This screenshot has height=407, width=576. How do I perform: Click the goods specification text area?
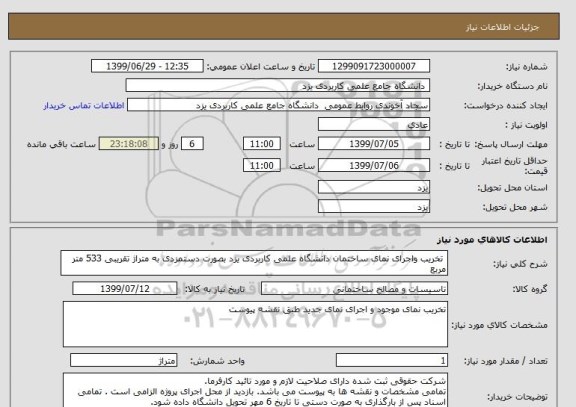click(255, 324)
